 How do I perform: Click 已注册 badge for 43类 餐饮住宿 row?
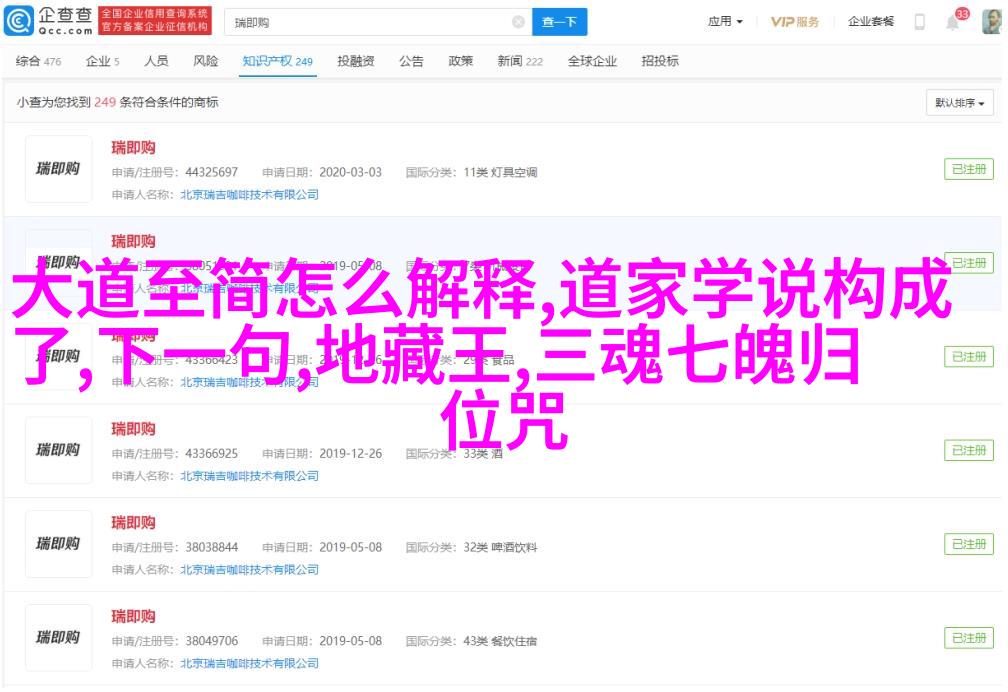(x=968, y=638)
